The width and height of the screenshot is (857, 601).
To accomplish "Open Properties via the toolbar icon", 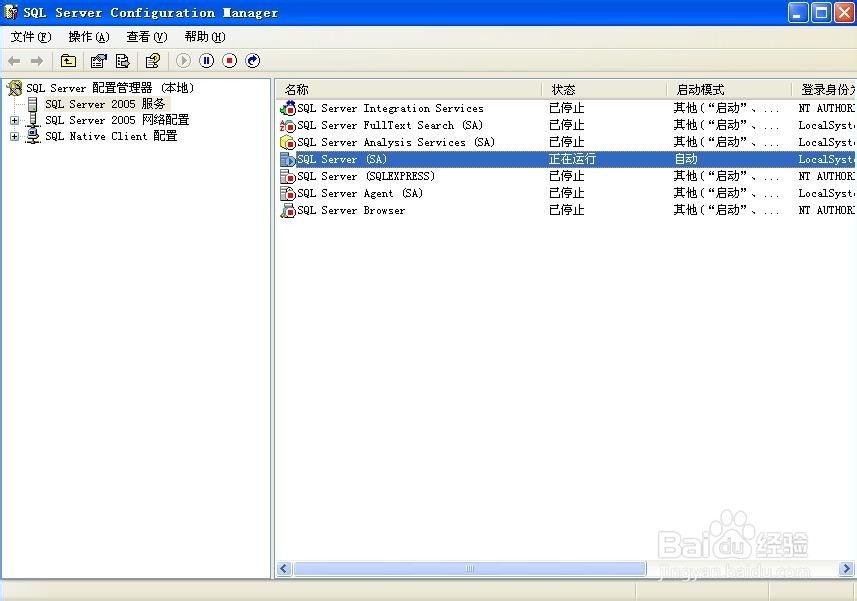I will coord(98,61).
